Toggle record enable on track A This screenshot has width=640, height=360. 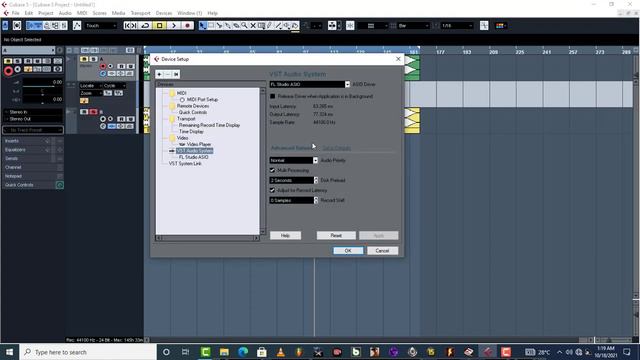103,66
